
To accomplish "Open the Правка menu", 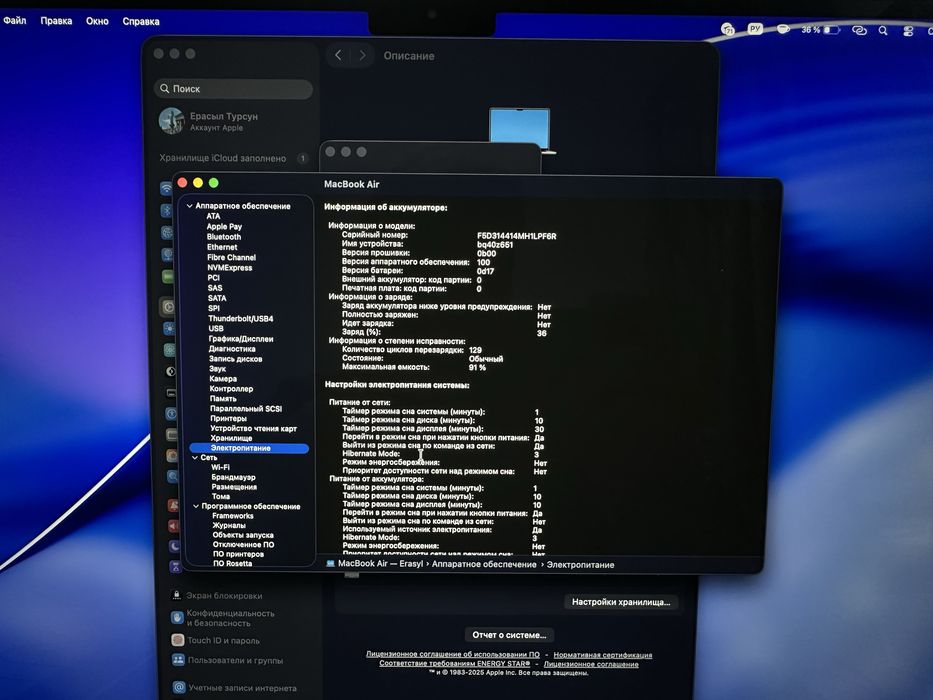I will 57,21.
